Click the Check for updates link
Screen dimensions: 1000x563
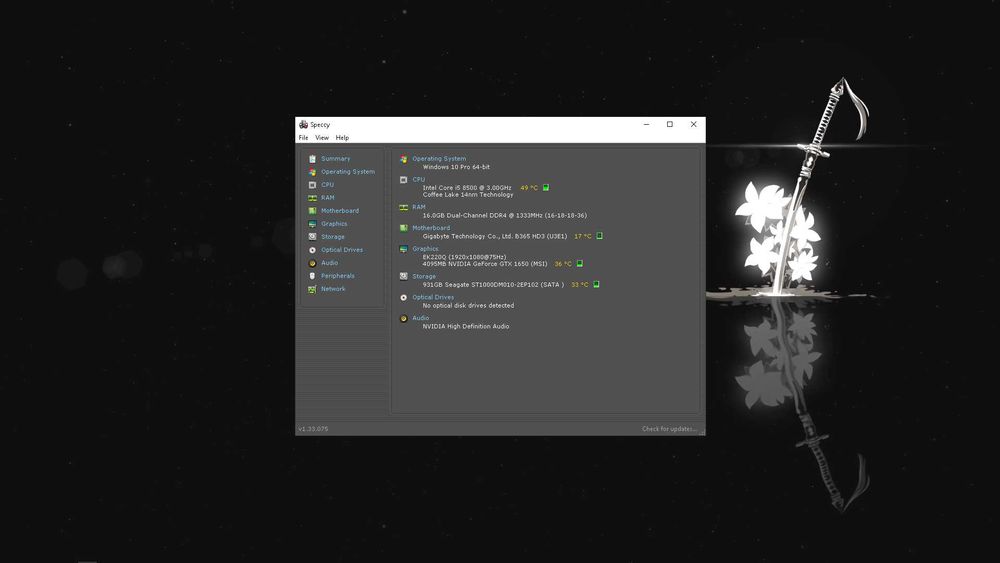tap(669, 429)
